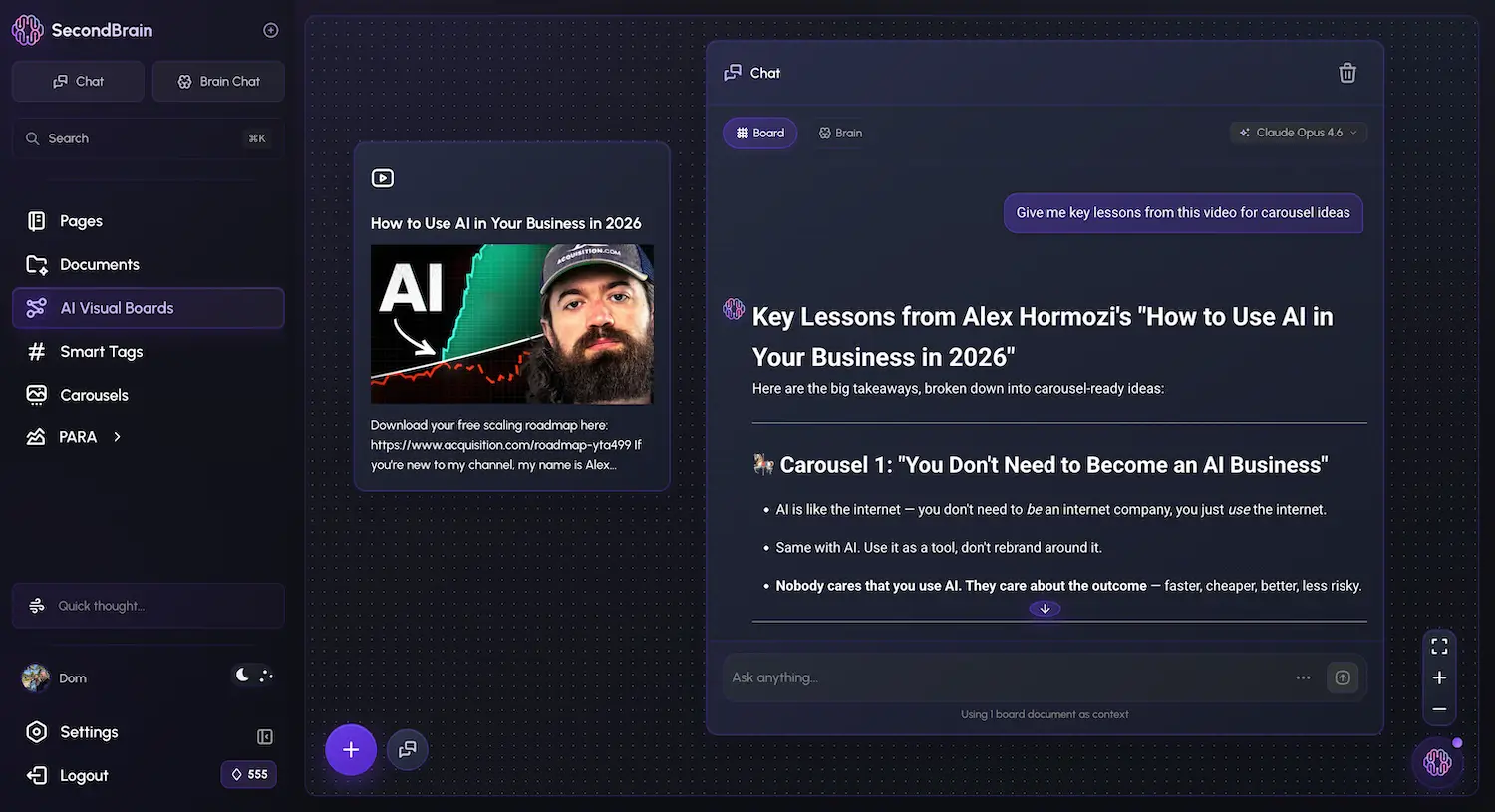Click plus icon next to SecondBrain logo

[x=270, y=30]
